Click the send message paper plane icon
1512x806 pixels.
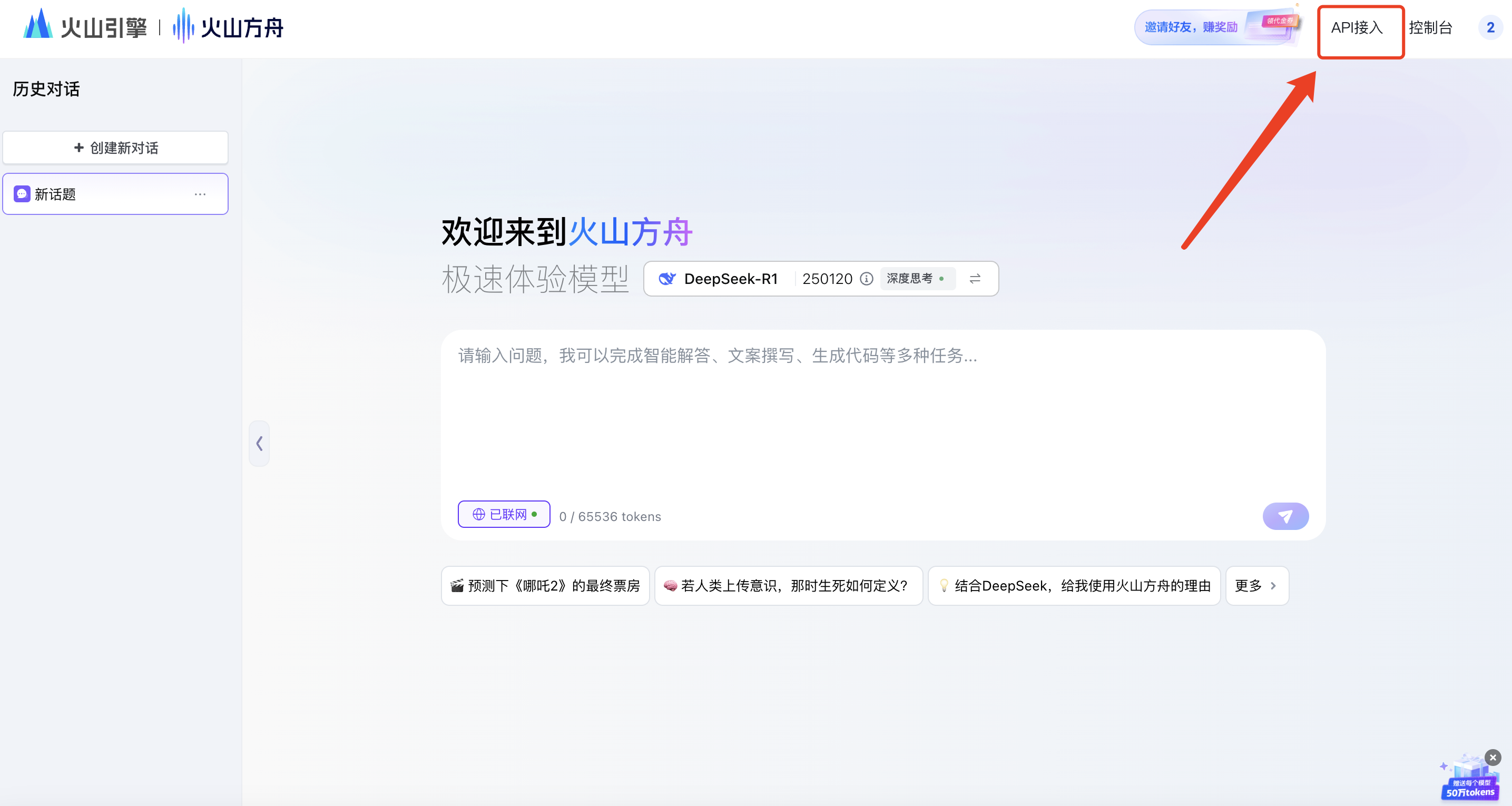[x=1285, y=516]
